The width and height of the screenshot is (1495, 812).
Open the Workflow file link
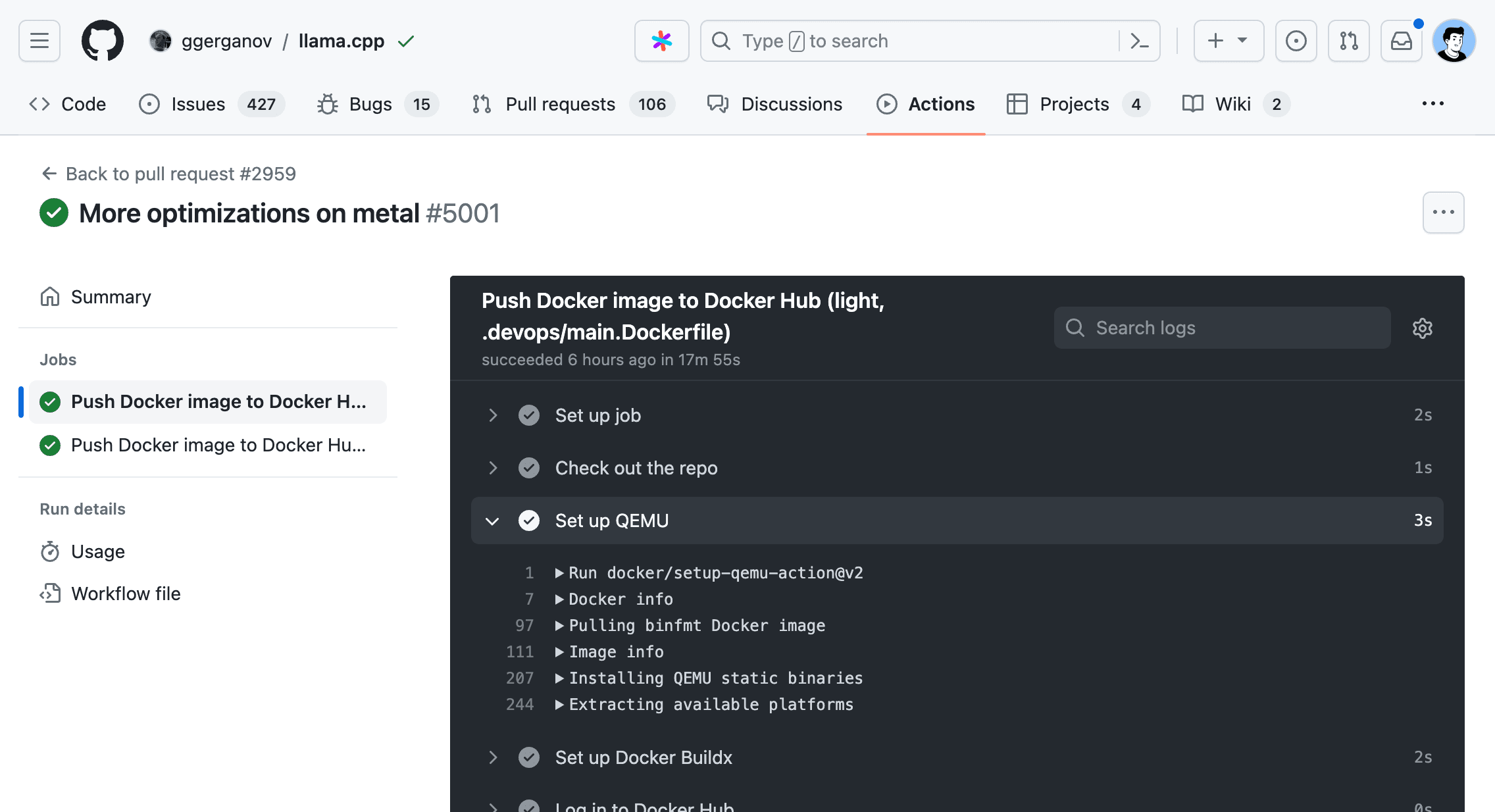click(x=126, y=593)
